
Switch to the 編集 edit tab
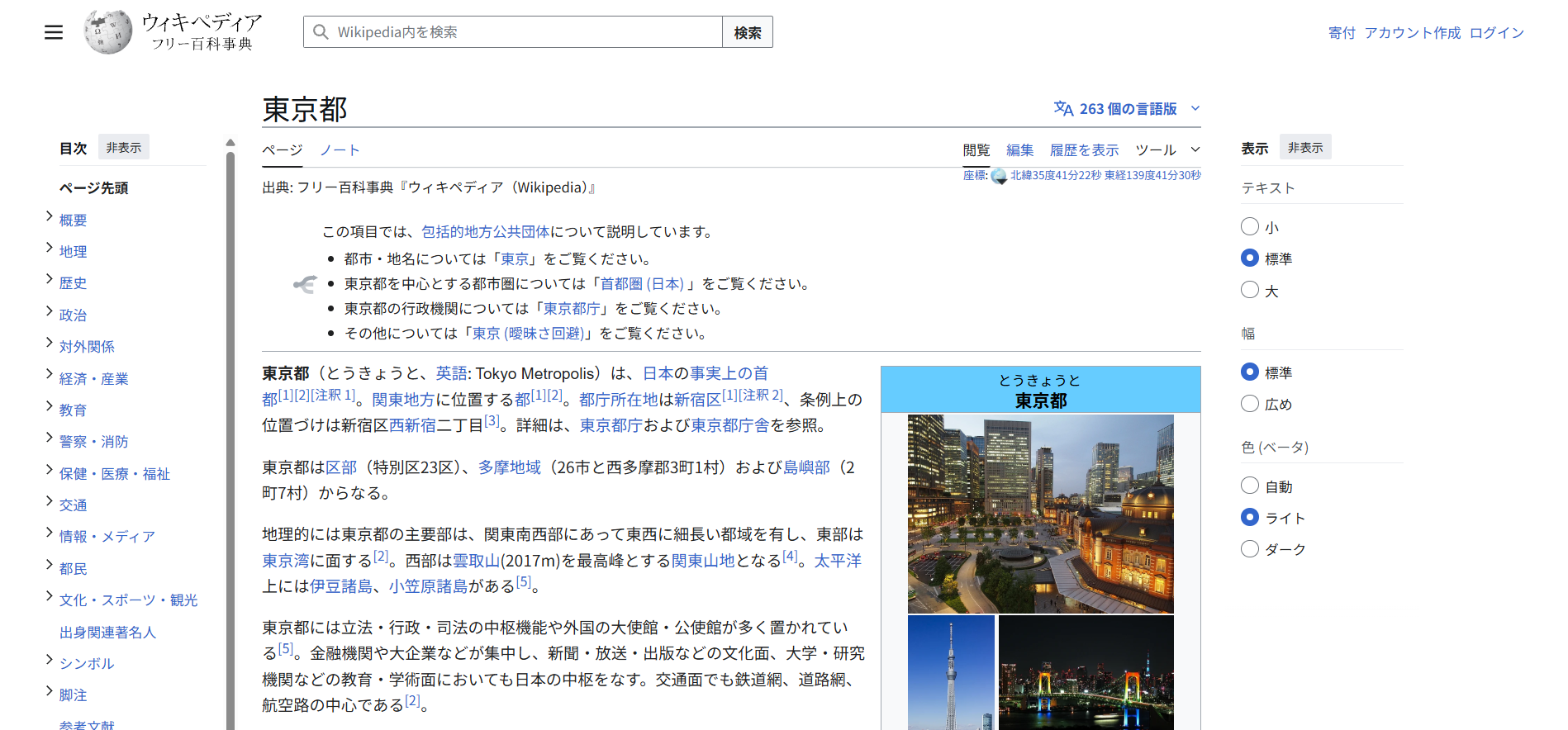click(1020, 150)
